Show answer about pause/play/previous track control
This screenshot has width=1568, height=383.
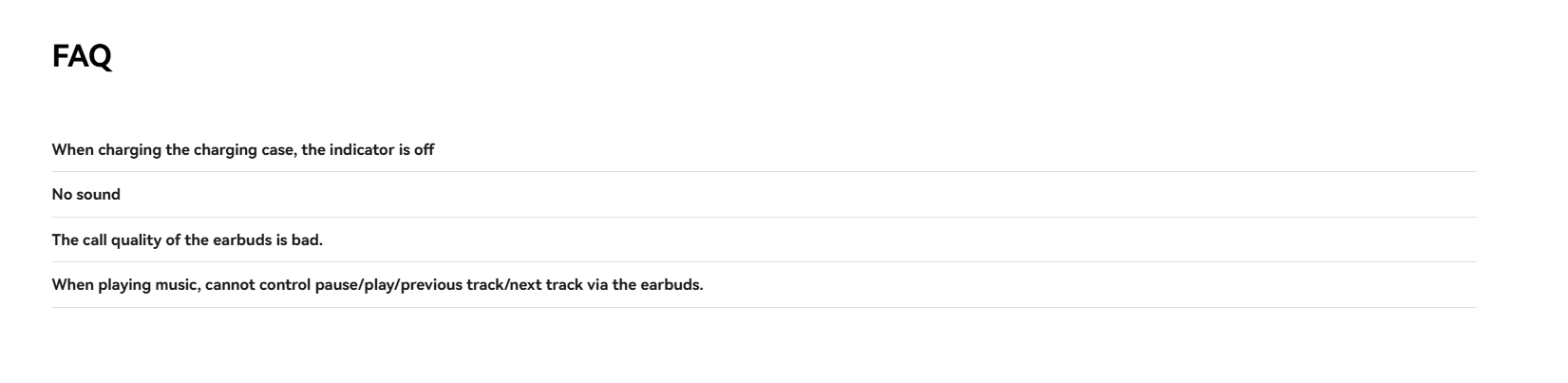point(764,285)
